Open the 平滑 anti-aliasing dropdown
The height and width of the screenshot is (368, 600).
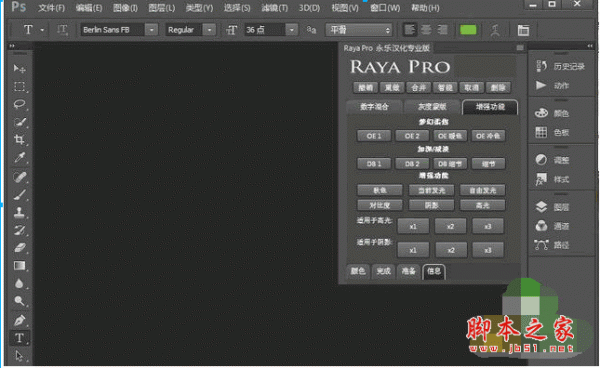[x=359, y=30]
